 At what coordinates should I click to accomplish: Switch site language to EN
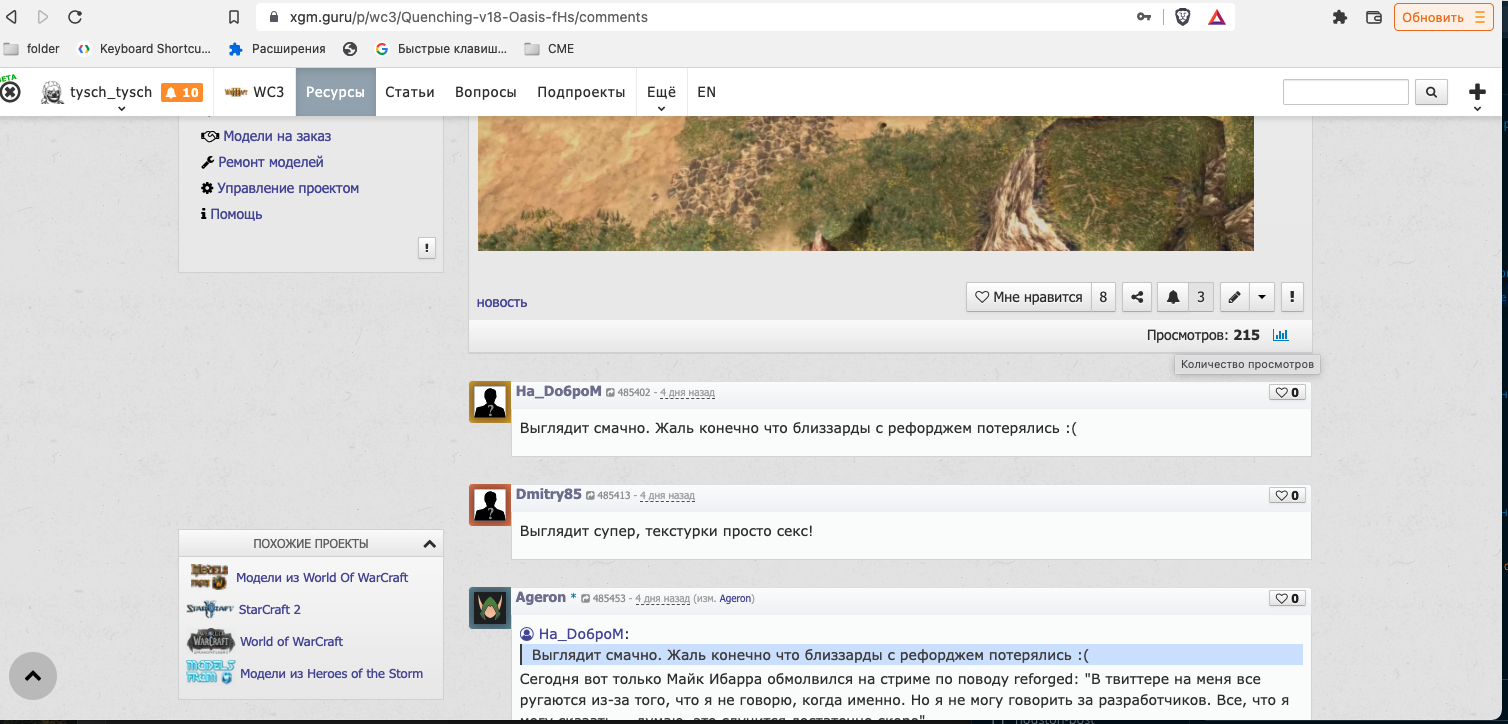click(707, 92)
